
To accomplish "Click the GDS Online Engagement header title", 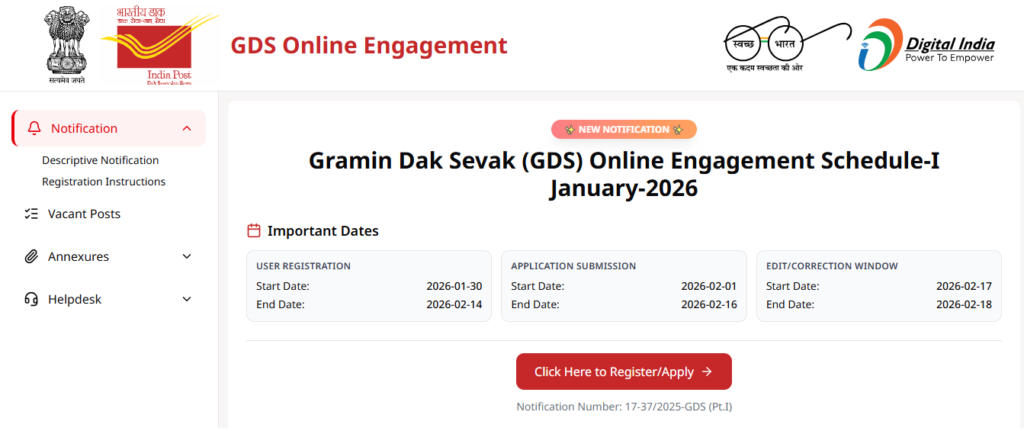I will [x=369, y=46].
